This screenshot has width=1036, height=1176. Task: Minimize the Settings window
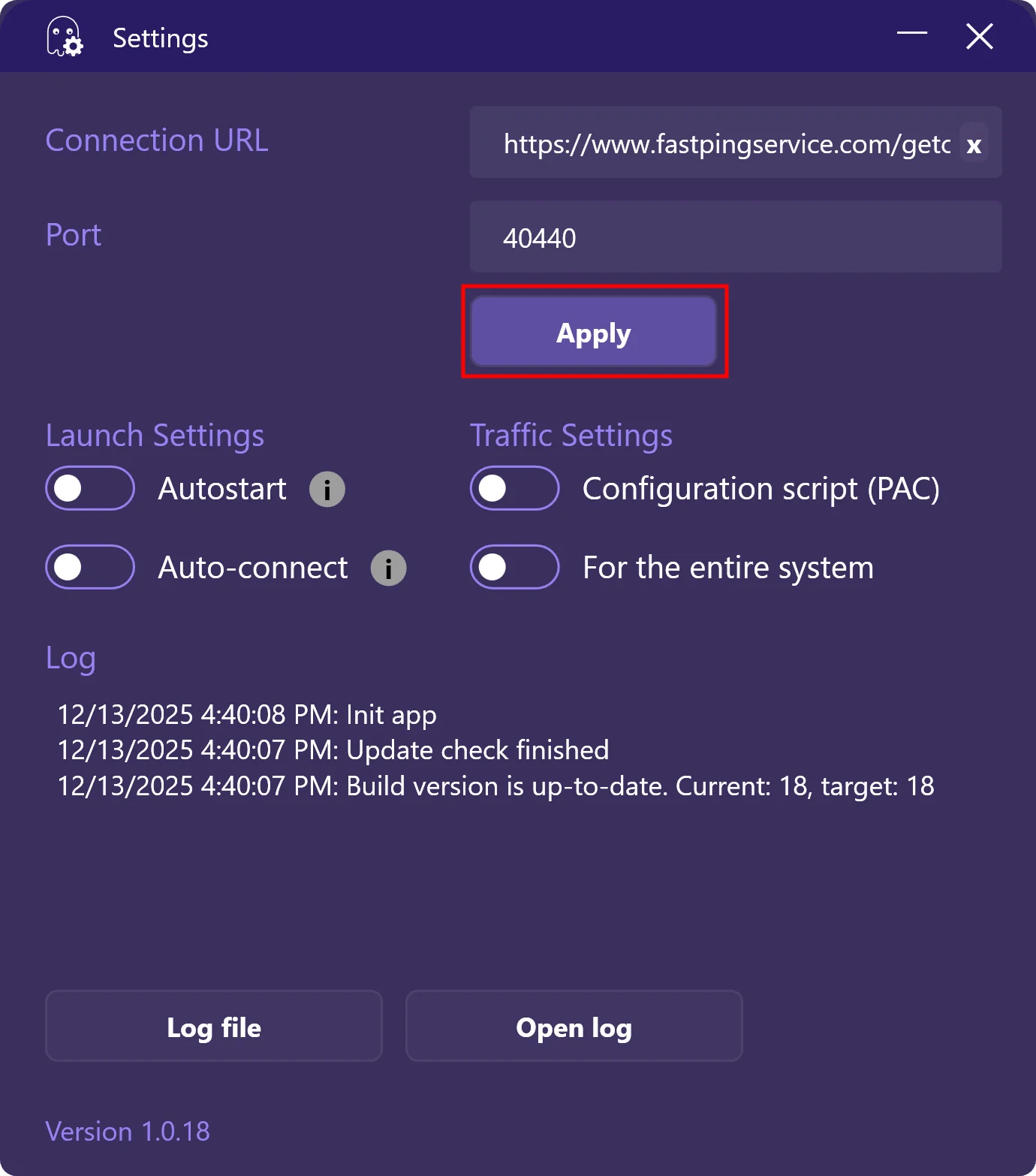[912, 35]
